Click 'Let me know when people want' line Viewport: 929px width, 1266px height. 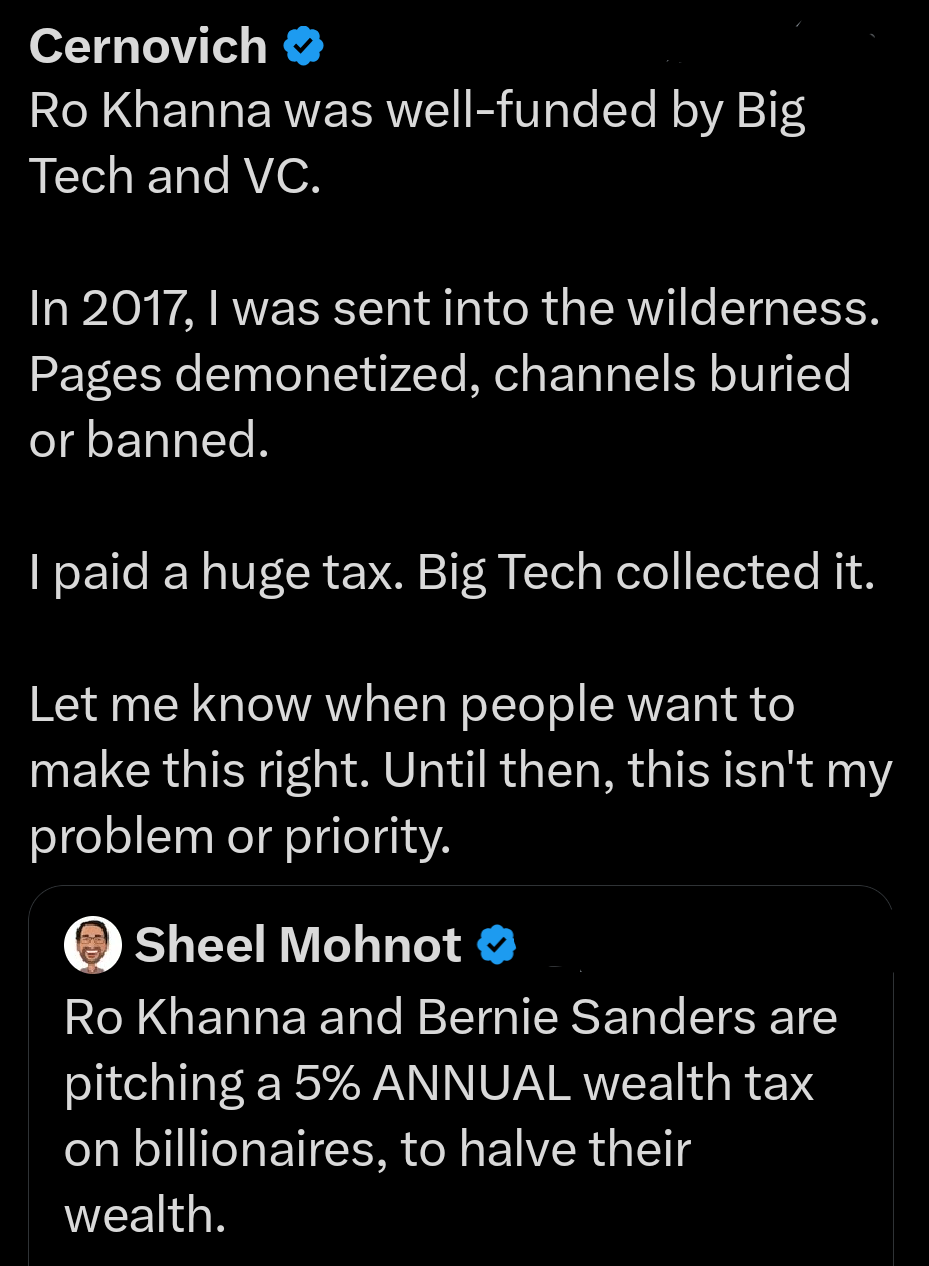[412, 703]
